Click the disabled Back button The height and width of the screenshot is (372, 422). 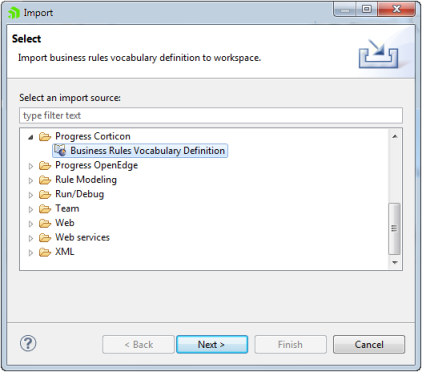[x=138, y=344]
